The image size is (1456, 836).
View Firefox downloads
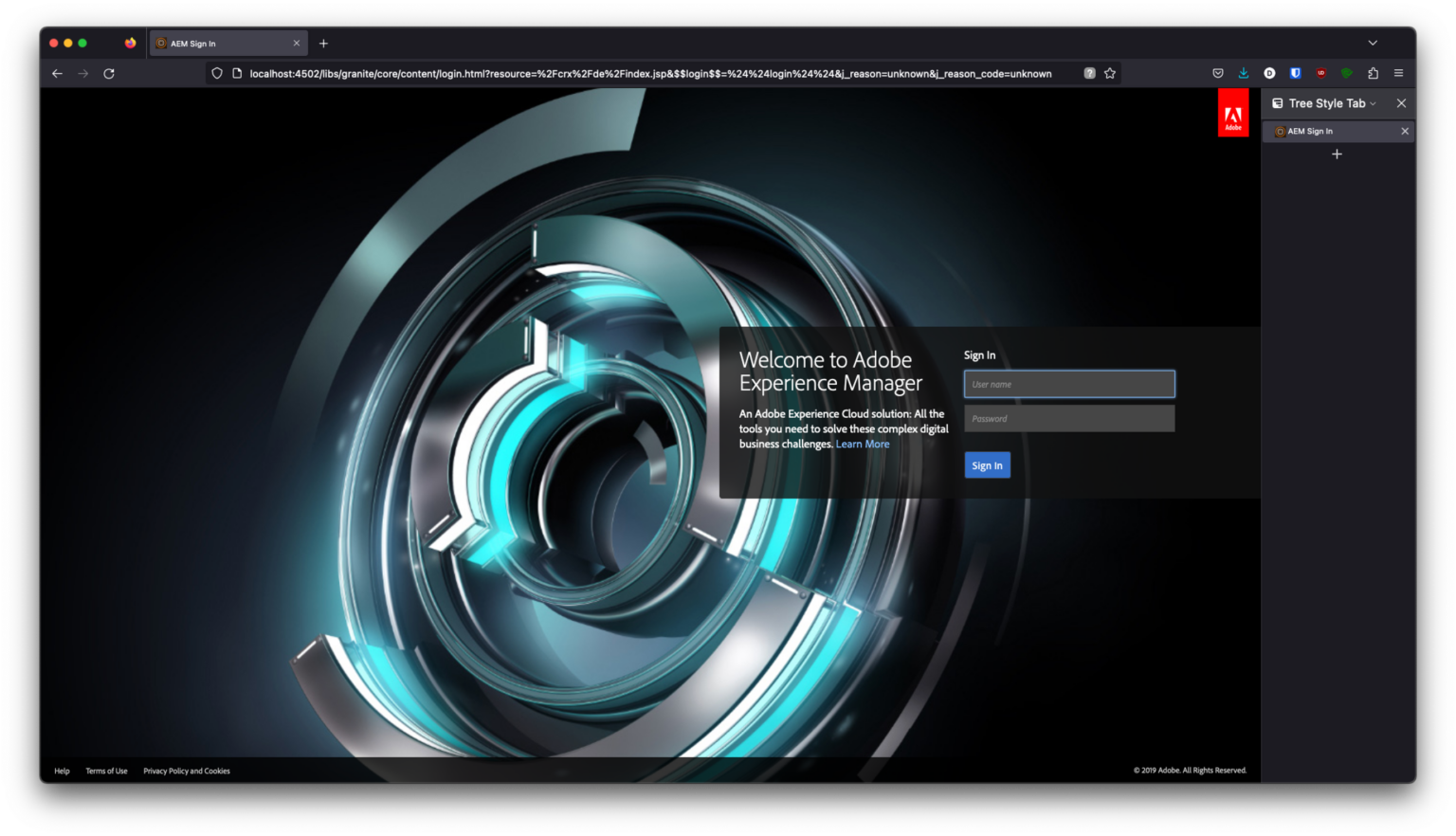1244,73
